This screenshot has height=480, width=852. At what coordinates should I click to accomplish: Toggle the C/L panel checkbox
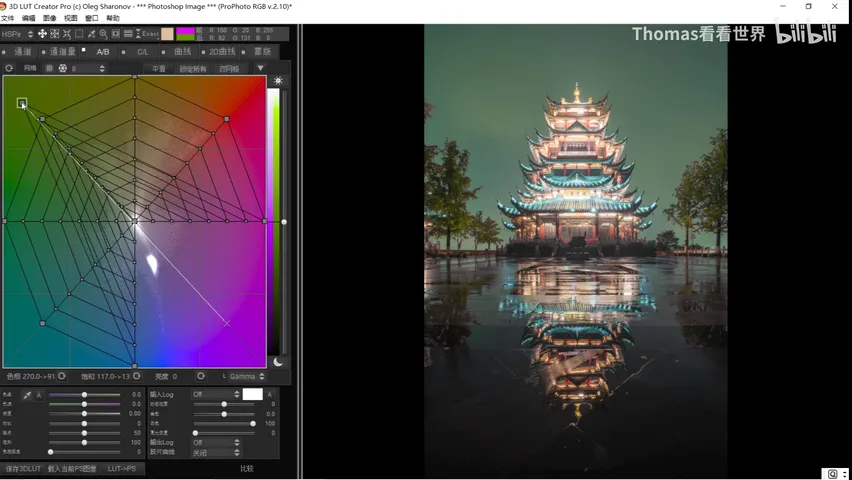pyautogui.click(x=124, y=52)
